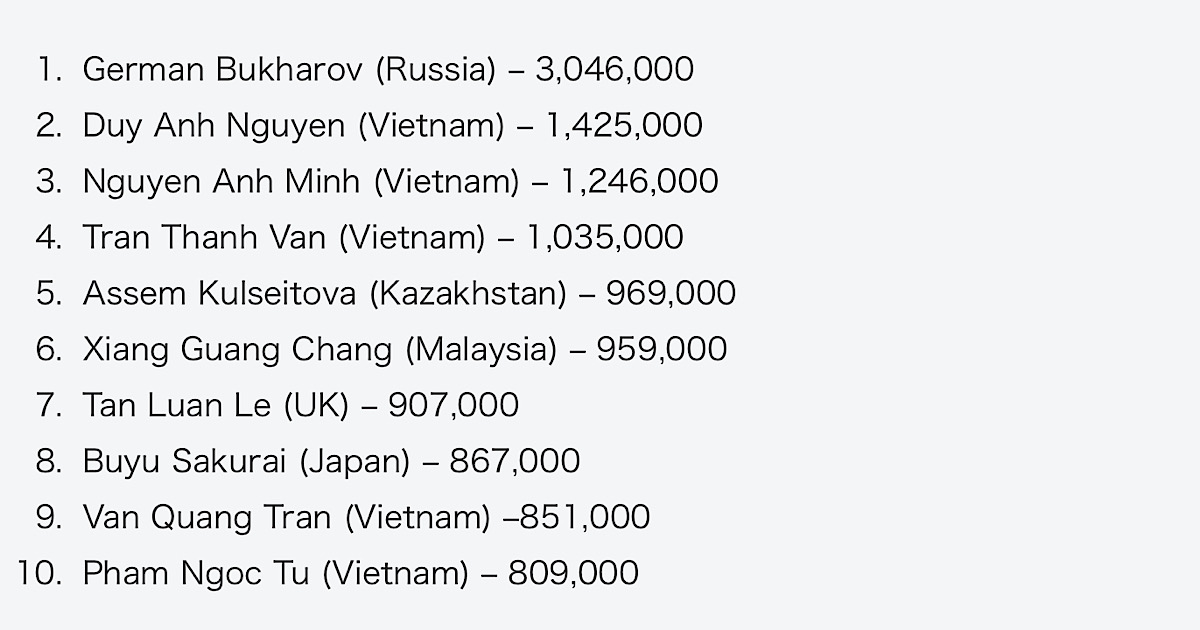Select chip count 1,246,000
This screenshot has width=1200, height=630.
coord(639,181)
